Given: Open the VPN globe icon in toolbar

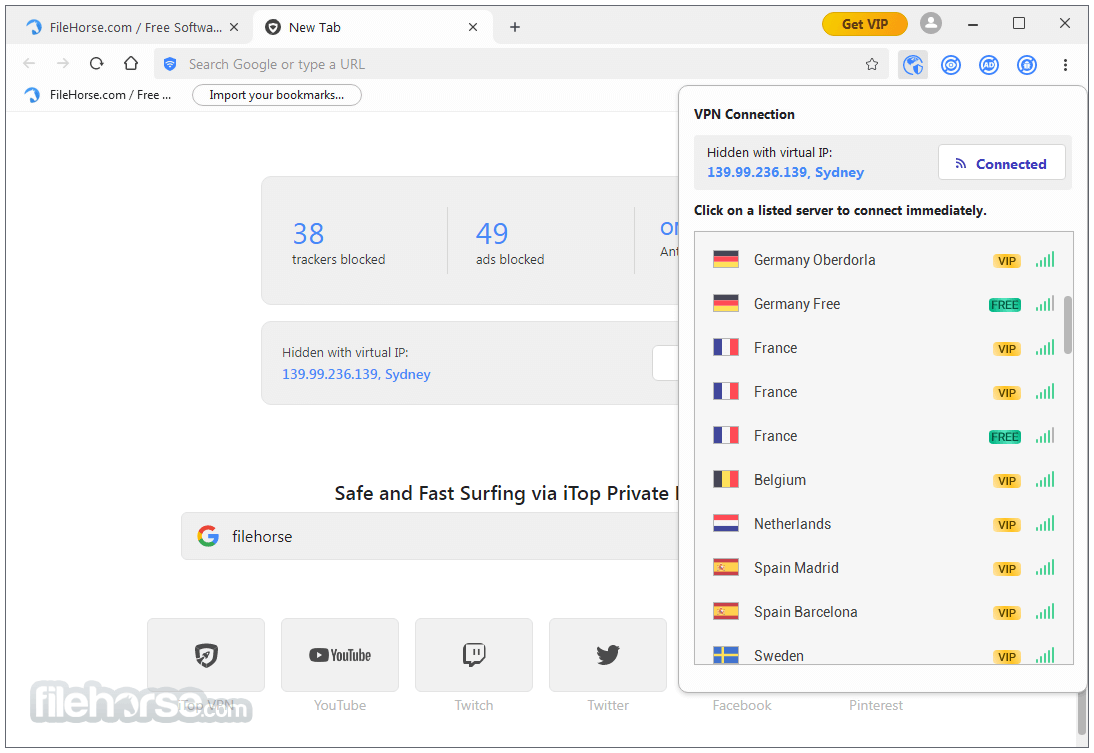Looking at the screenshot, I should click(x=913, y=65).
